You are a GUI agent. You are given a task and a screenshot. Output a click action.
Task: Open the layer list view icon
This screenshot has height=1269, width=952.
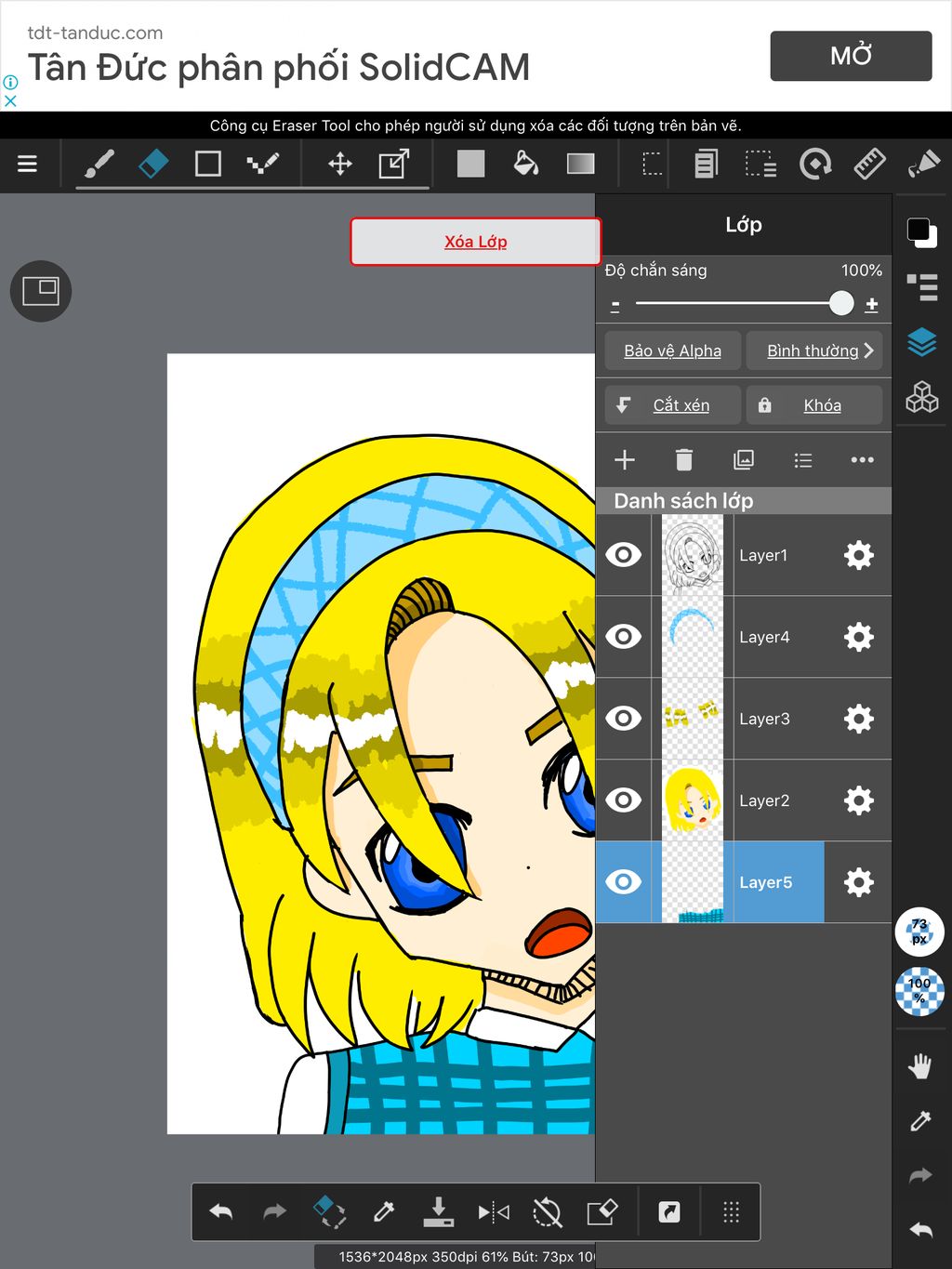(803, 460)
